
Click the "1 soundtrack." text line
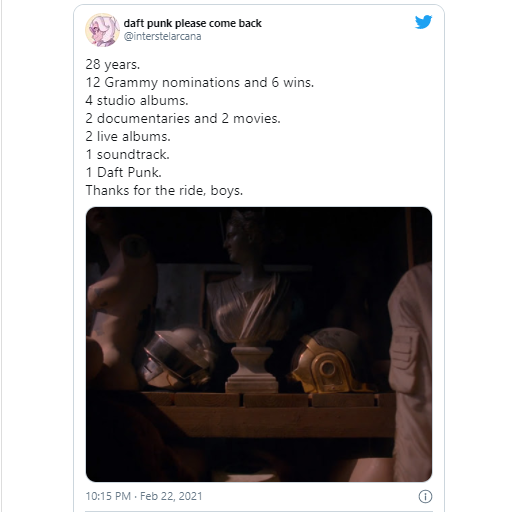(128, 155)
